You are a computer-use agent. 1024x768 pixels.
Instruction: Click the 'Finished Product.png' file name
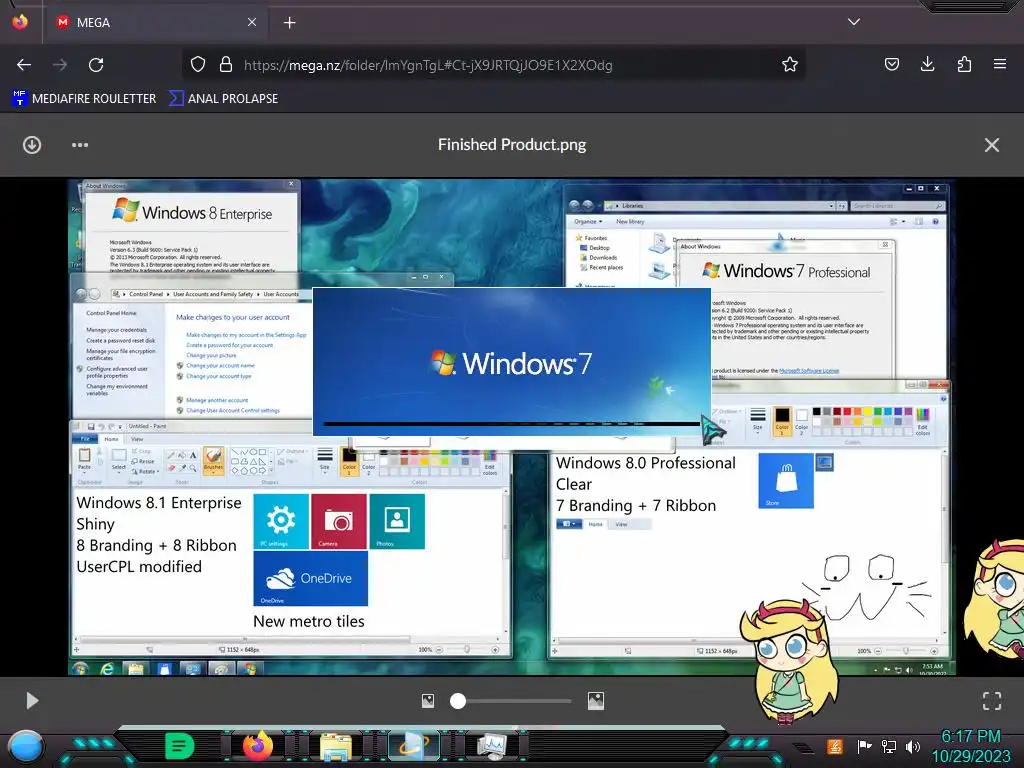512,144
